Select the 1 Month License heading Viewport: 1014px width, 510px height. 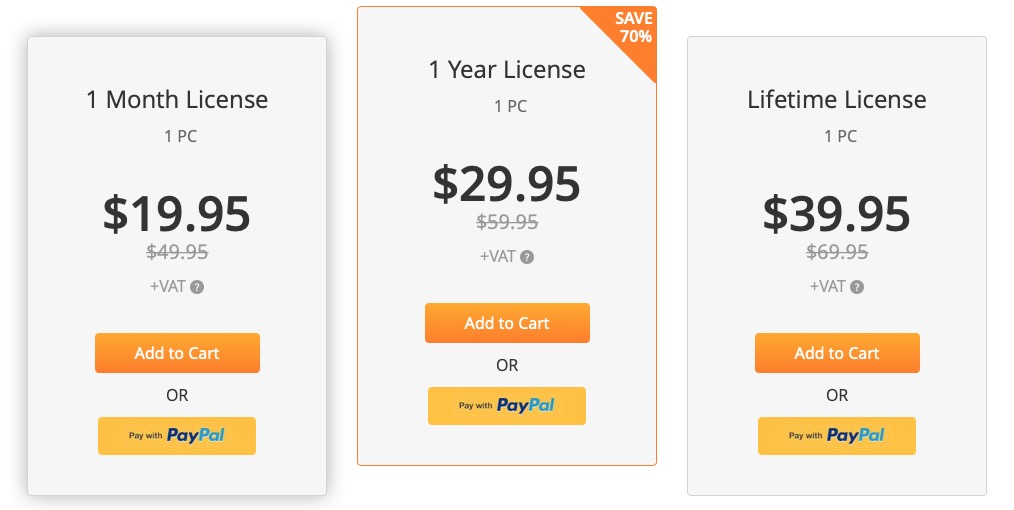coord(177,100)
